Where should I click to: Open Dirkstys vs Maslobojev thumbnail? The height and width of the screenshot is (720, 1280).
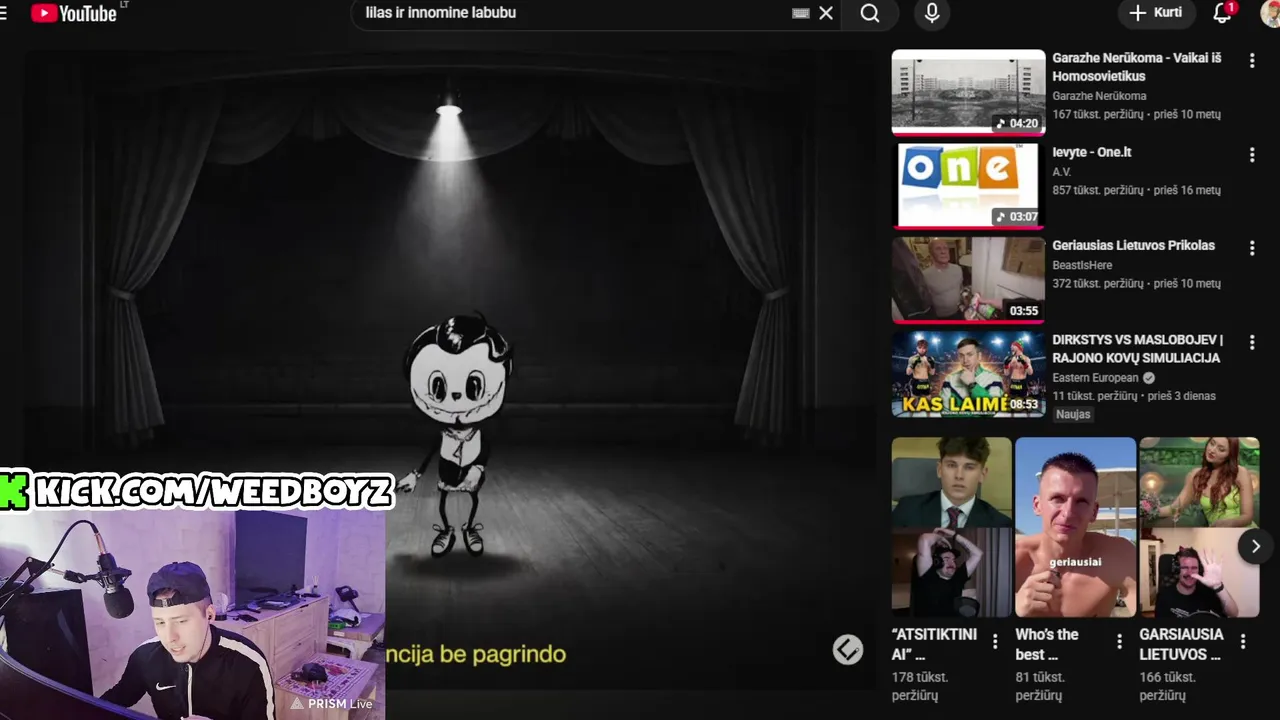point(968,374)
